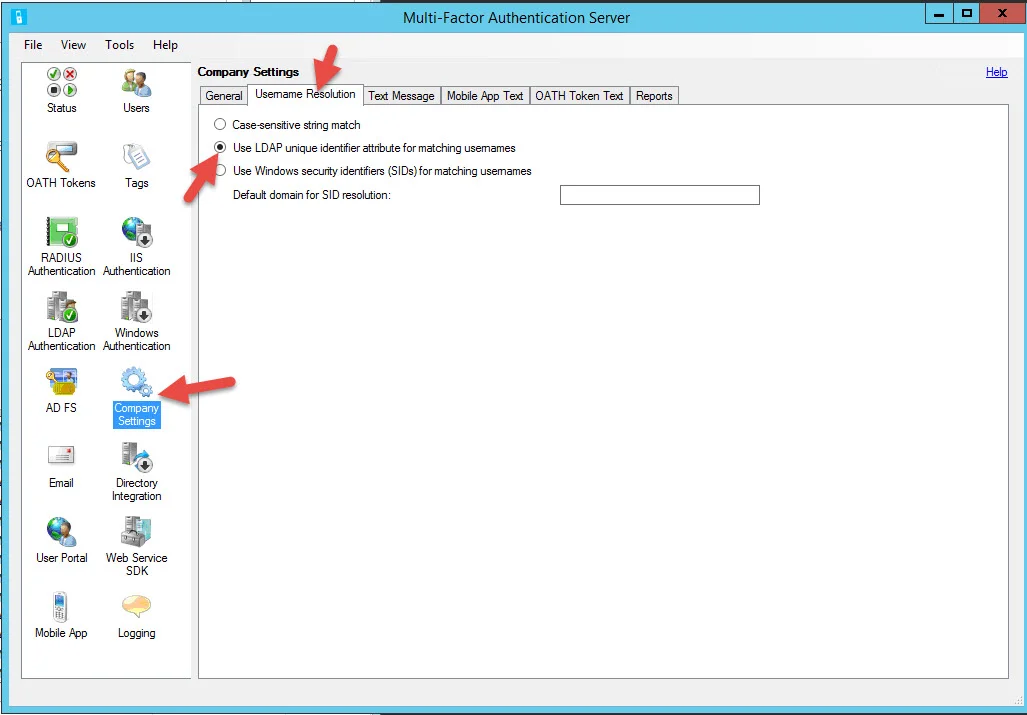Open the User Portal icon
The width and height of the screenshot is (1027, 715).
[x=62, y=532]
